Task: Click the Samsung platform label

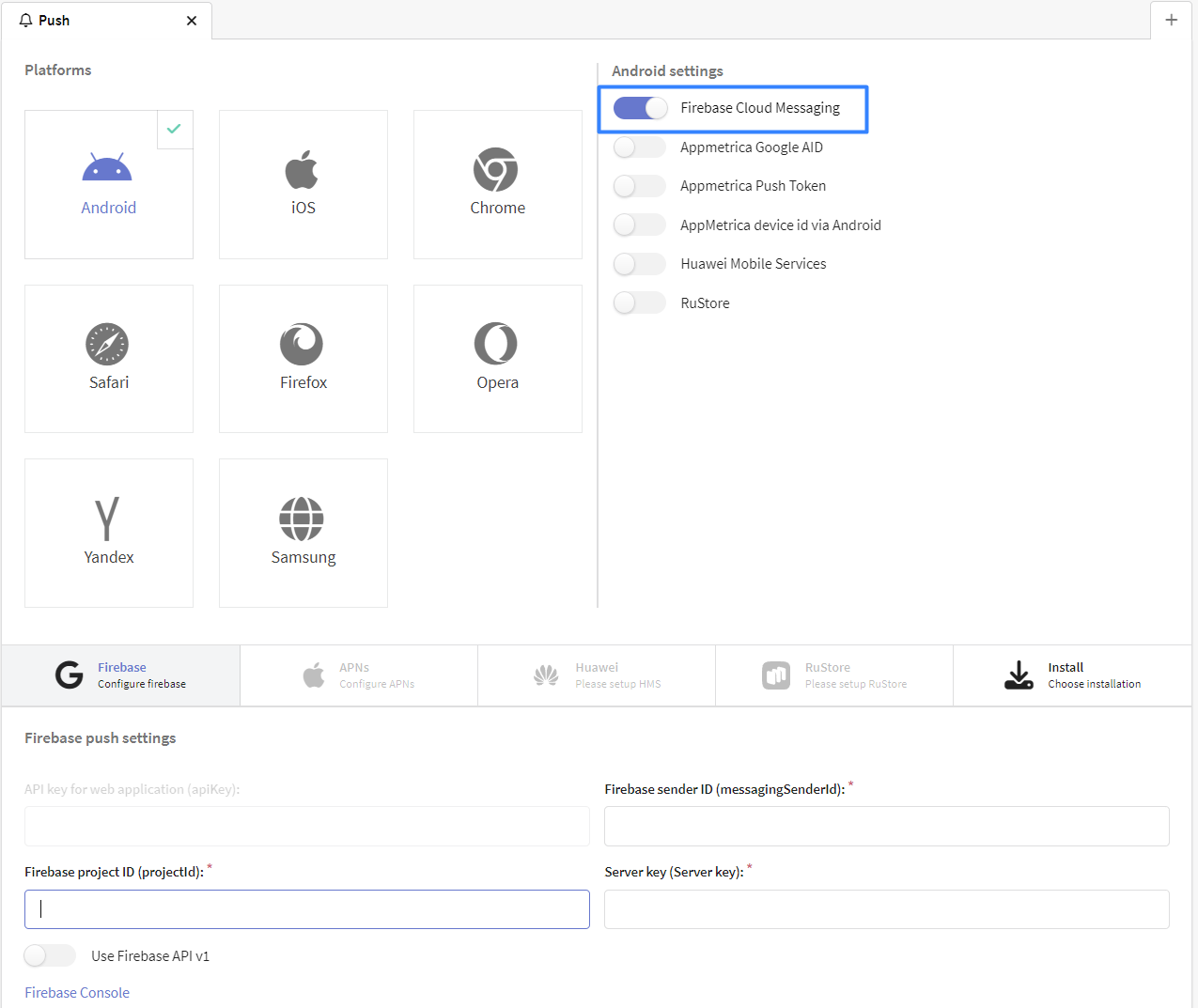Action: coord(303,557)
